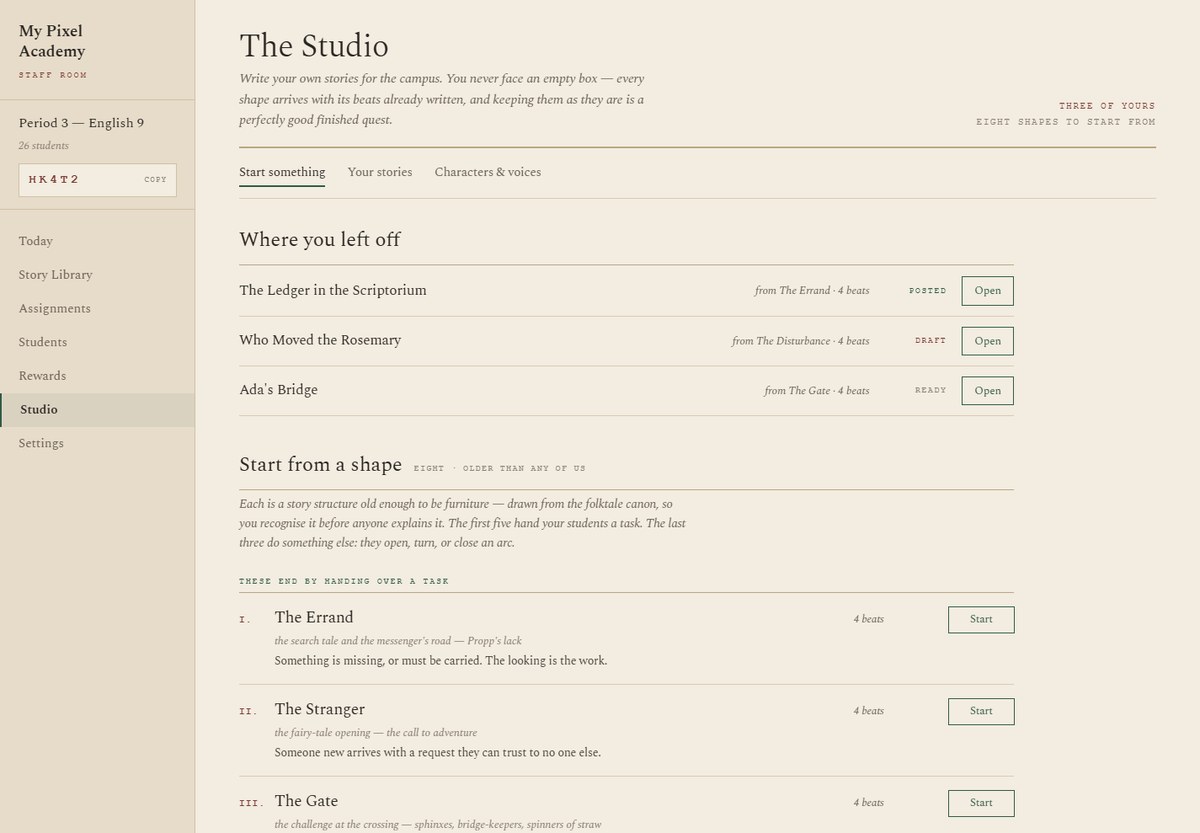Viewport: 1200px width, 833px height.
Task: Click the Who Moved the Rosemary title
Action: click(x=320, y=340)
